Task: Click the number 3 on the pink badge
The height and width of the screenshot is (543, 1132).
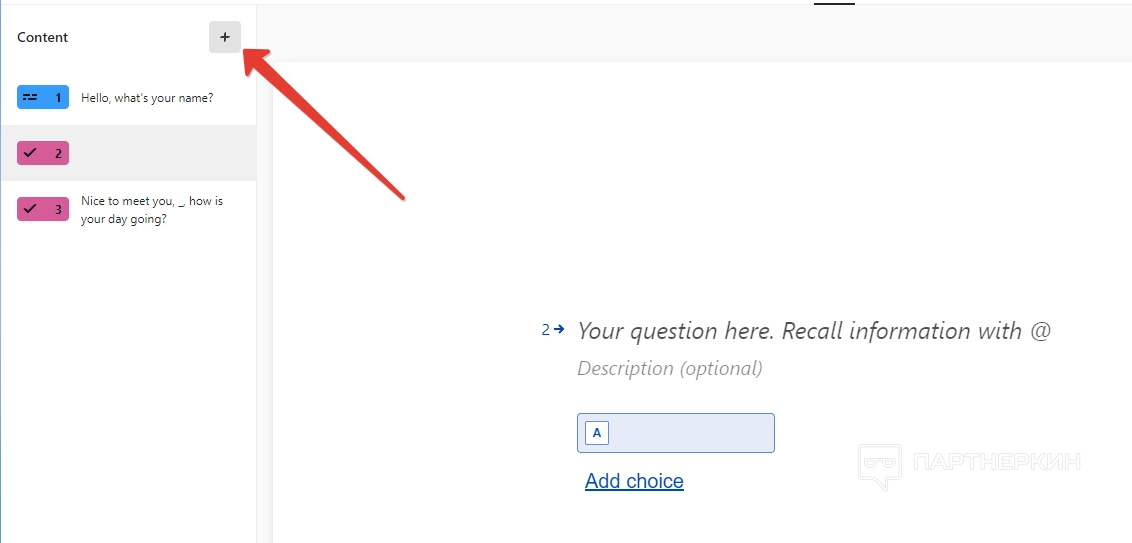Action: tap(58, 209)
